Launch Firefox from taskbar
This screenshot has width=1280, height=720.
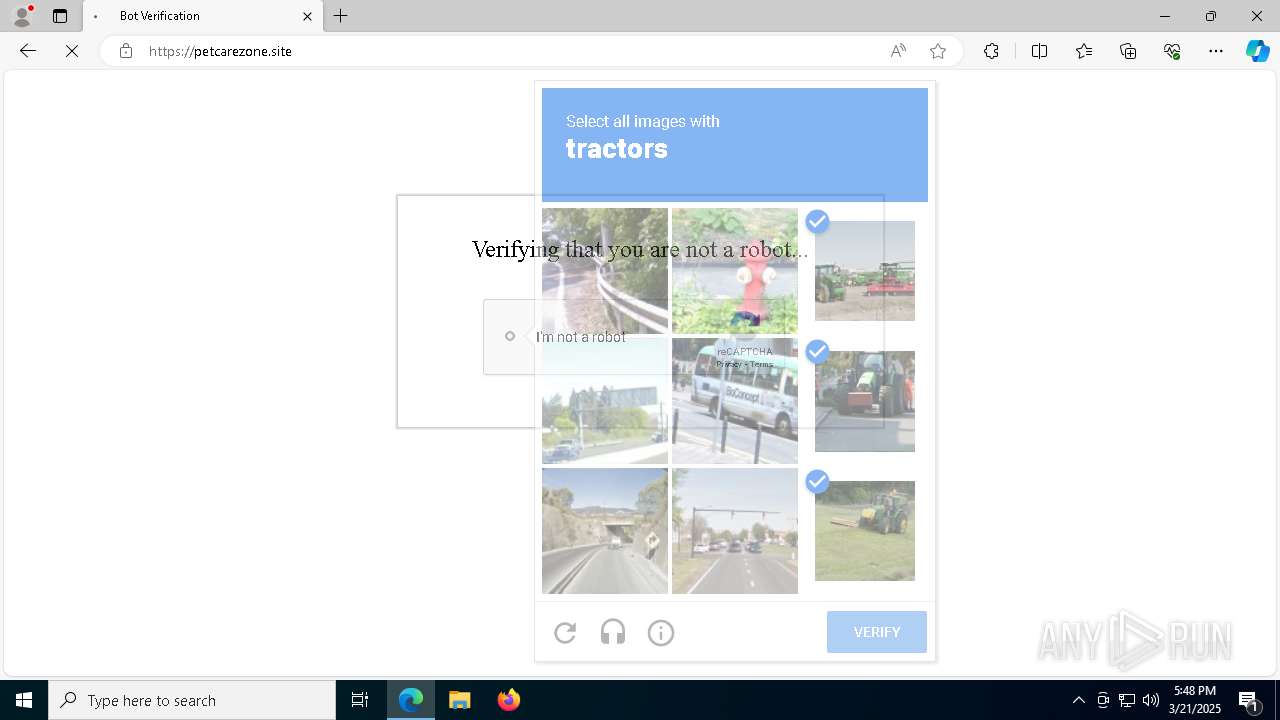508,700
